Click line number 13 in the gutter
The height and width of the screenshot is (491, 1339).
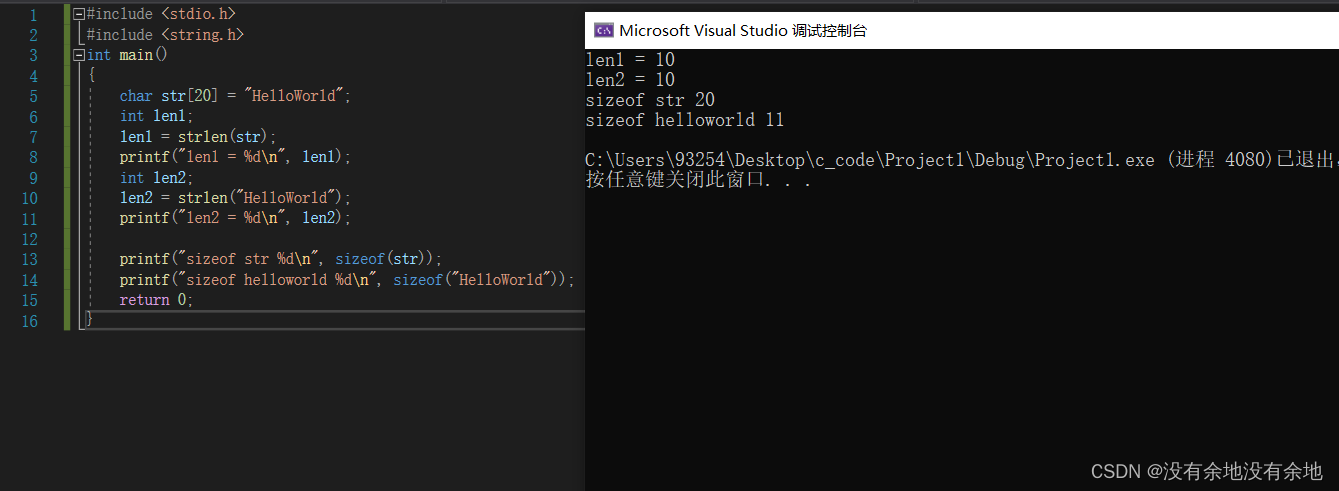[29, 259]
